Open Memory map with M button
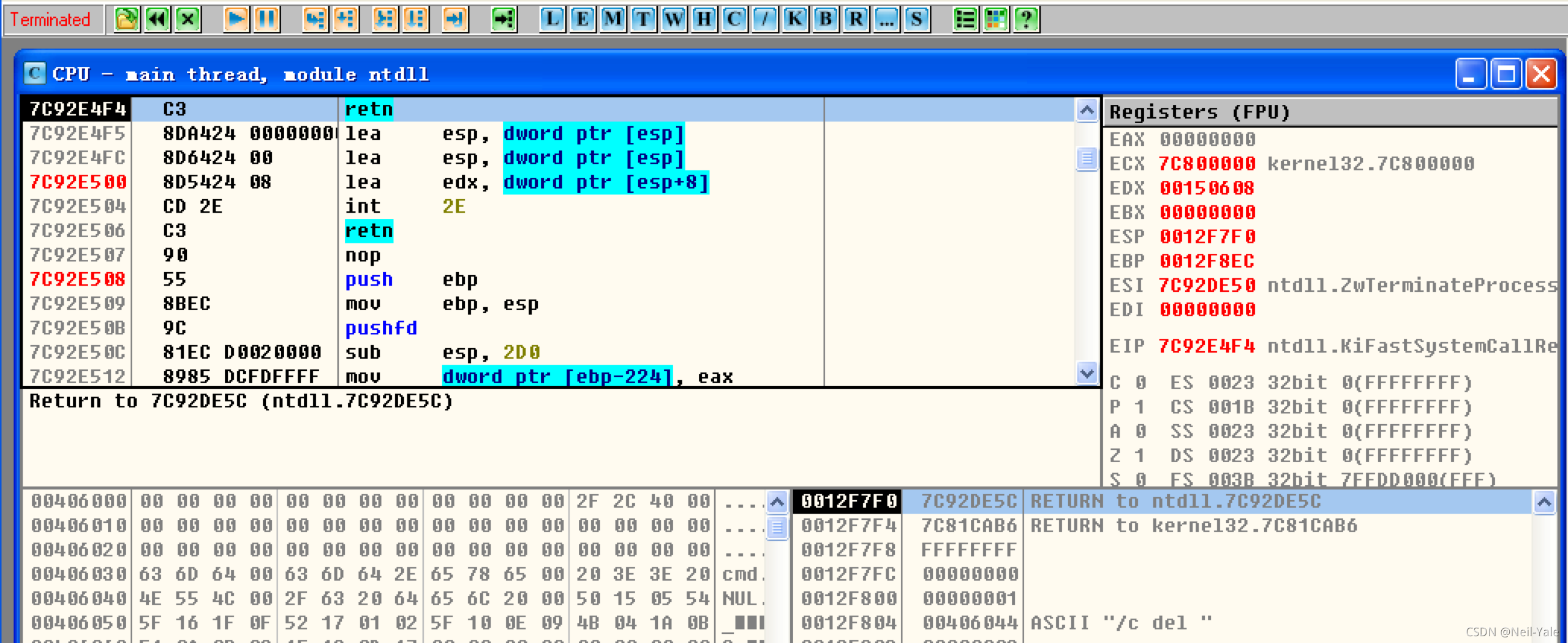 [612, 19]
